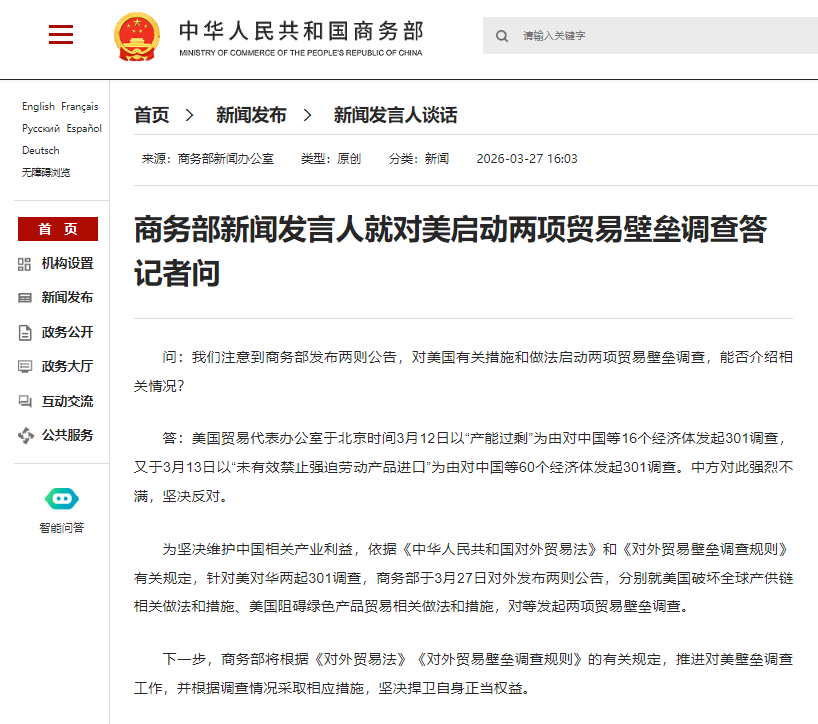
Task: Select the red 首页 sidebar menu item
Action: tap(58, 229)
